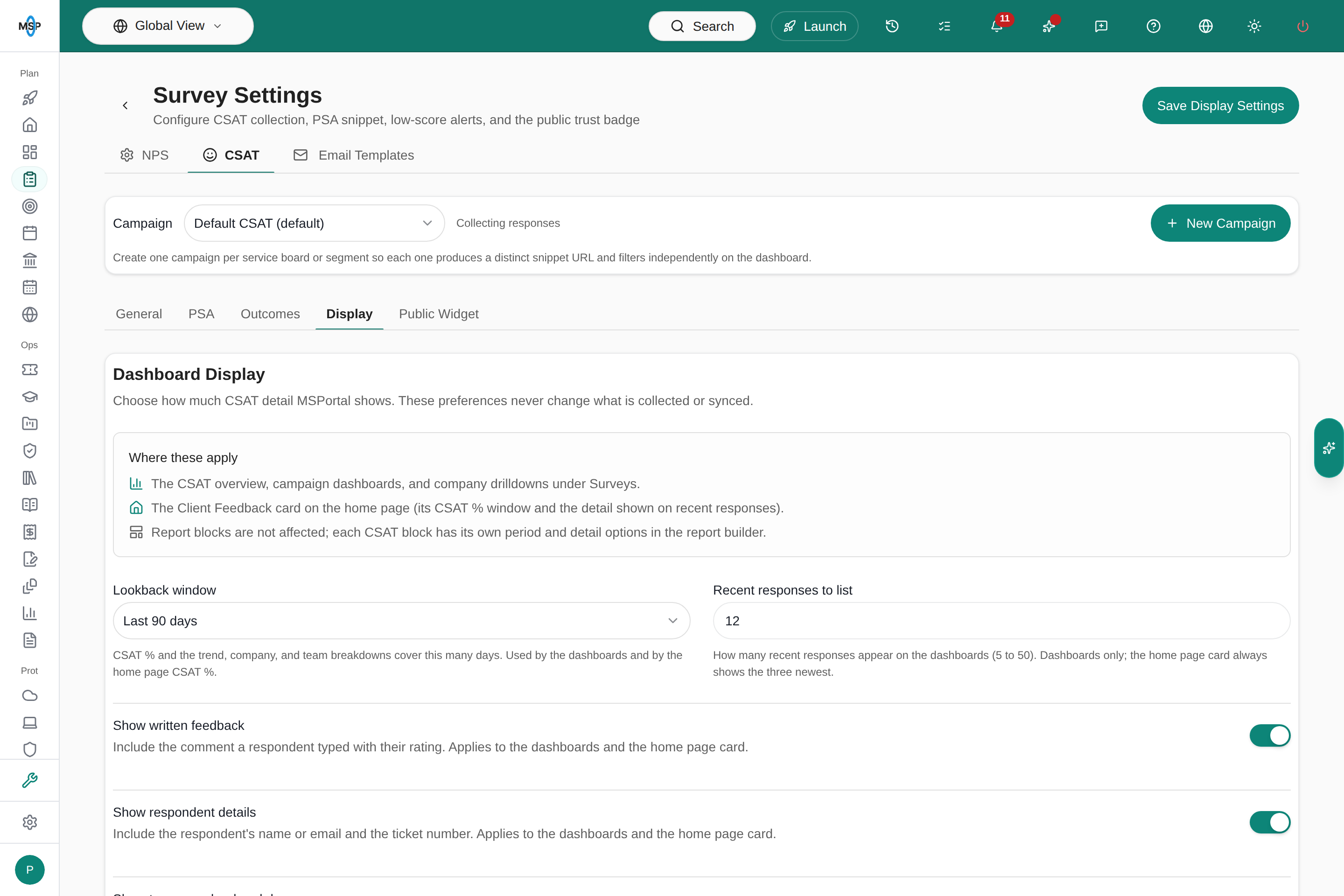Open the target goals icon in sidebar
The width and height of the screenshot is (1344, 896).
coord(30,206)
